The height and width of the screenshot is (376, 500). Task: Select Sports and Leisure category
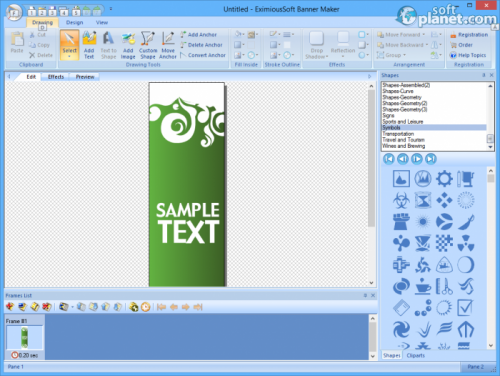coord(434,122)
